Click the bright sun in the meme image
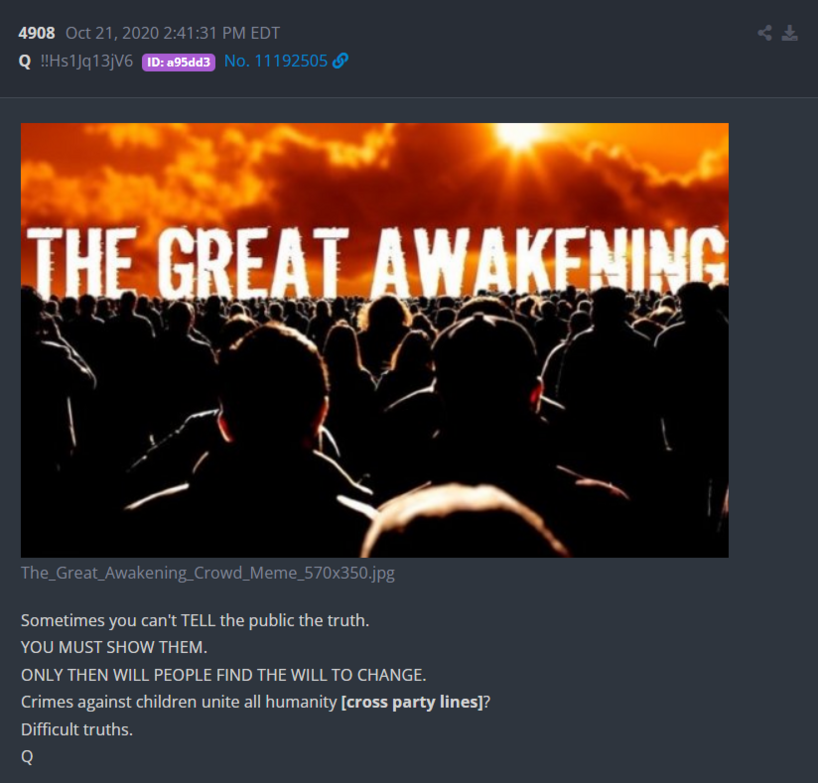The image size is (818, 783). point(519,135)
